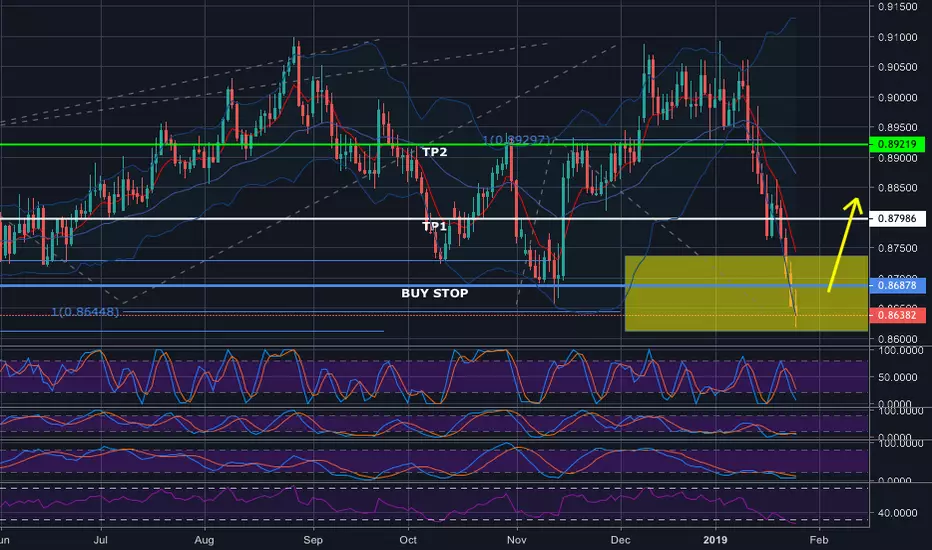Click the TP1 label on the chart
The width and height of the screenshot is (932, 550).
434,226
